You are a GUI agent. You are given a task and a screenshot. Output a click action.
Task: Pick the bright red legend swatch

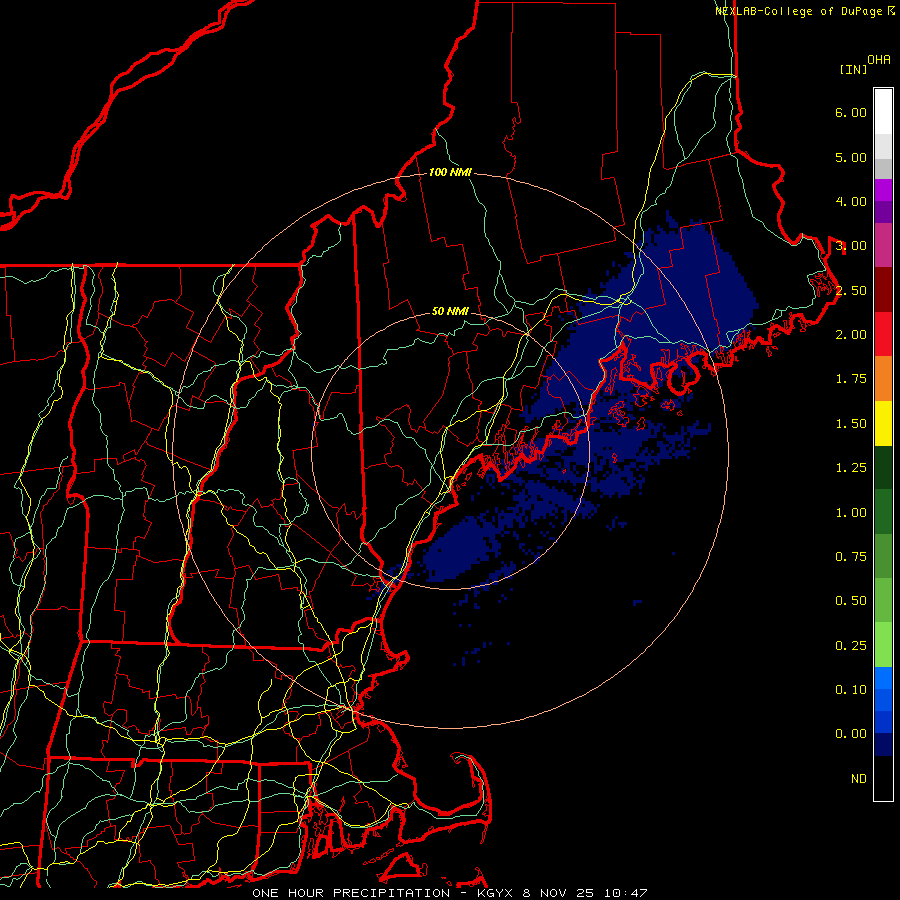pyautogui.click(x=883, y=334)
